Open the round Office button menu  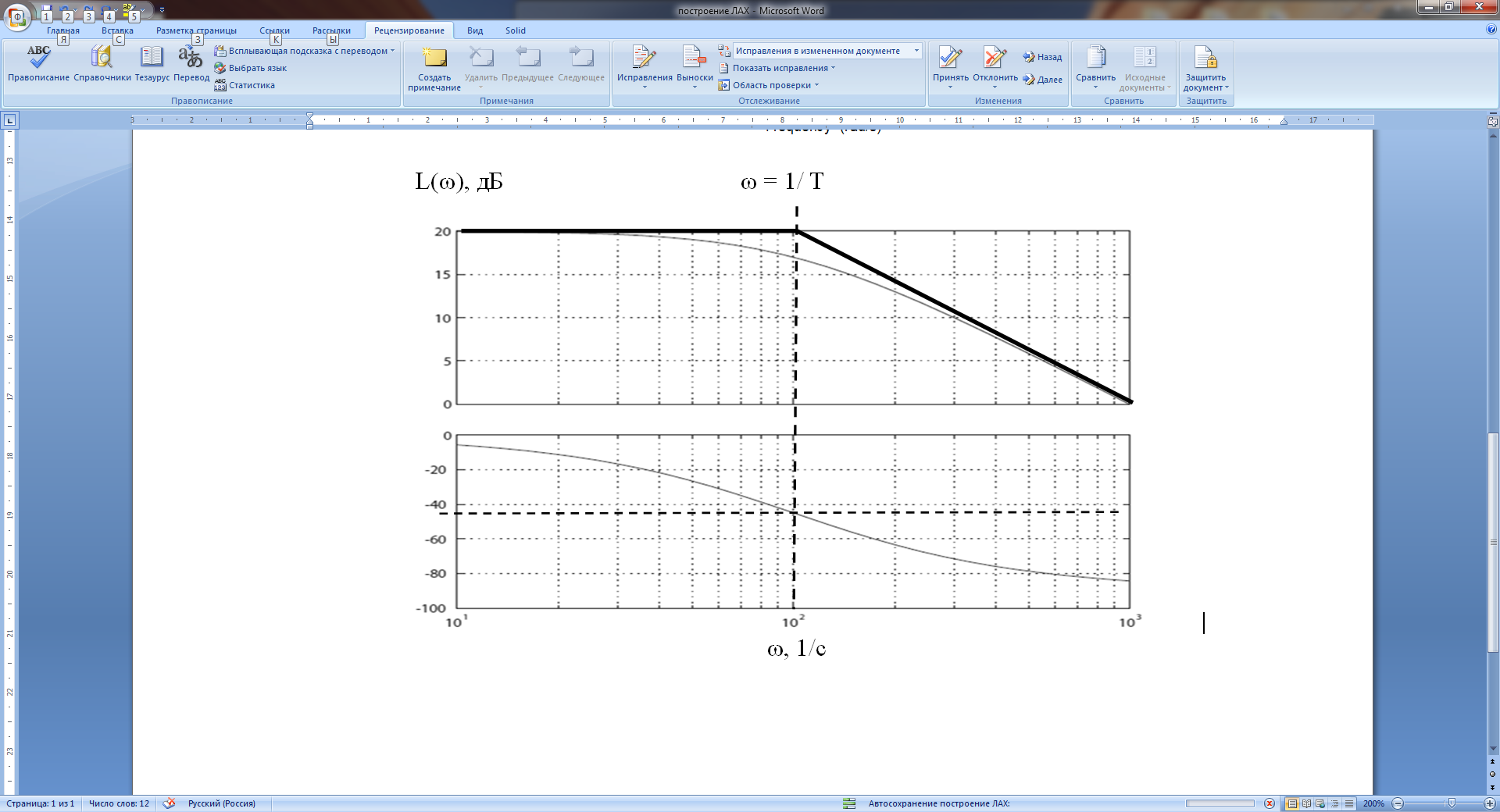tap(16, 16)
